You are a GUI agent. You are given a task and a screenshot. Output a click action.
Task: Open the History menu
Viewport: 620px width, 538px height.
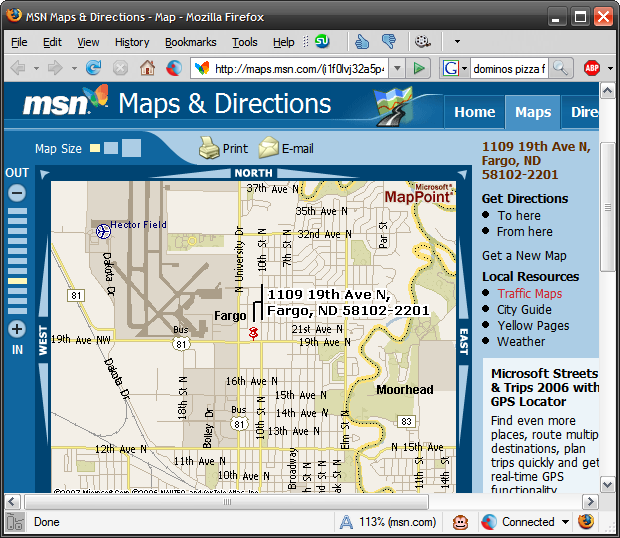point(132,42)
